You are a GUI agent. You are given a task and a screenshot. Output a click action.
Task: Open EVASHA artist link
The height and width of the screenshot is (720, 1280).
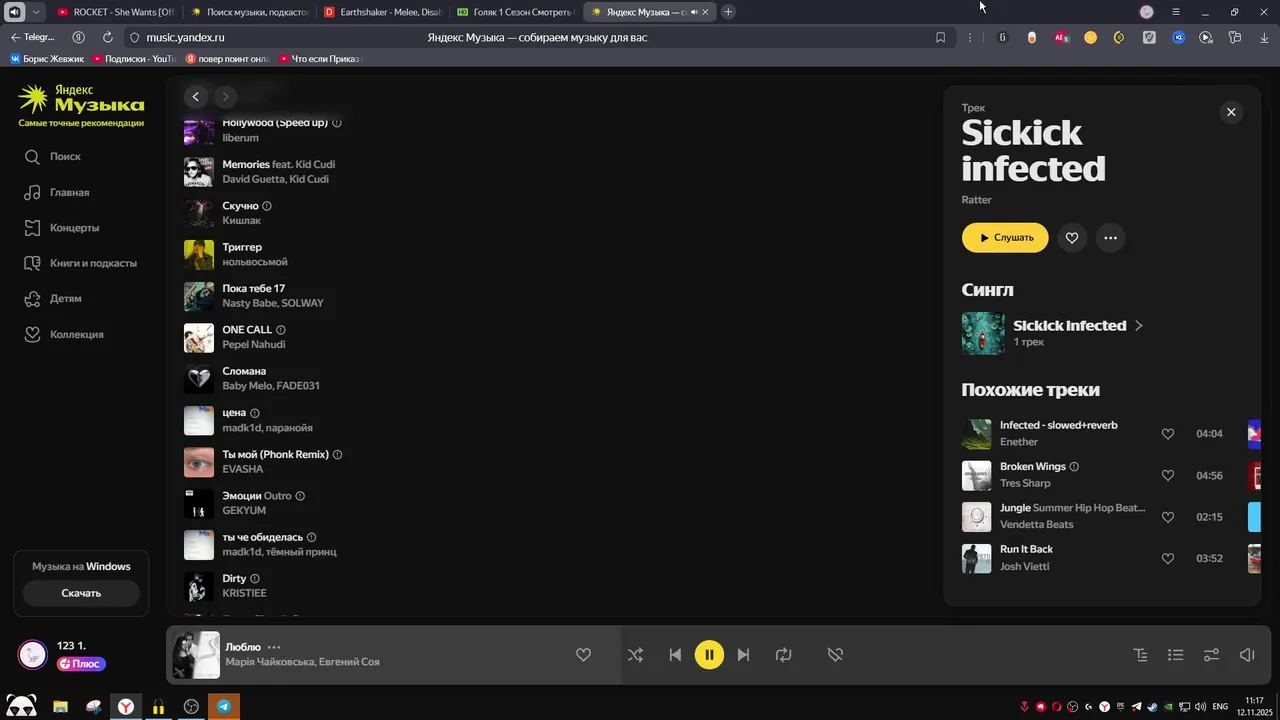pos(243,469)
